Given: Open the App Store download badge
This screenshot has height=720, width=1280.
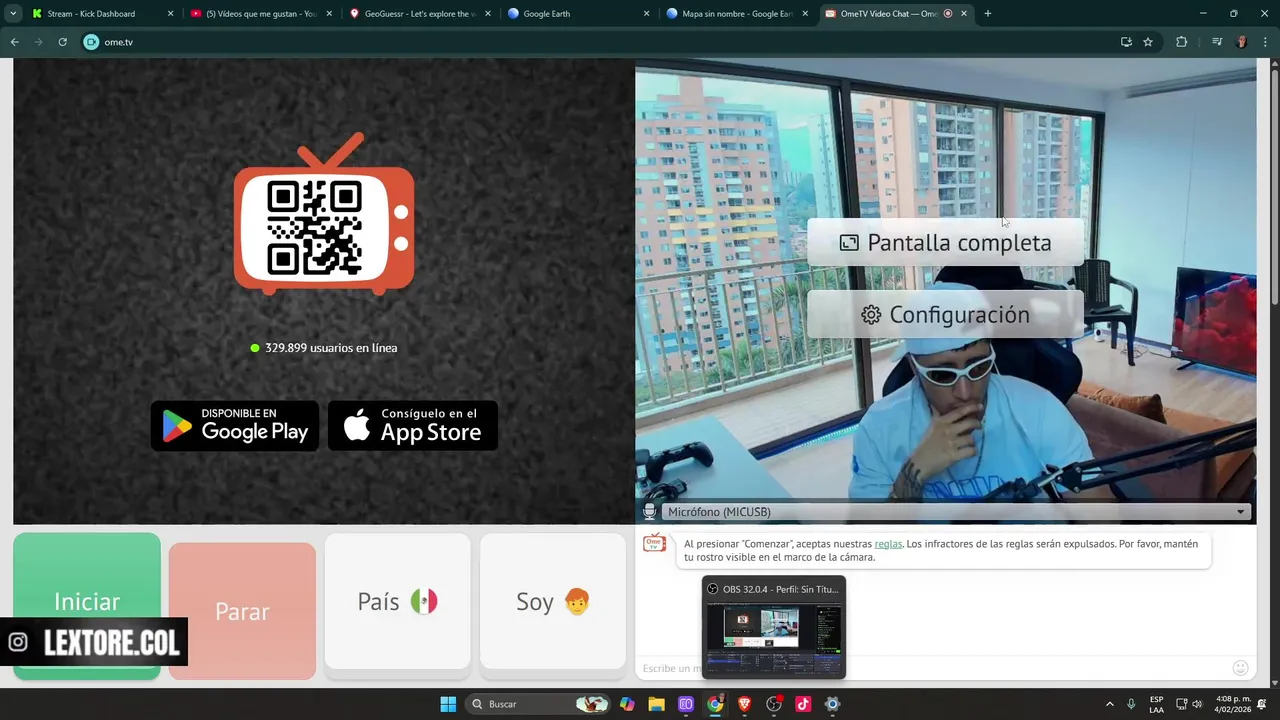Looking at the screenshot, I should (413, 426).
